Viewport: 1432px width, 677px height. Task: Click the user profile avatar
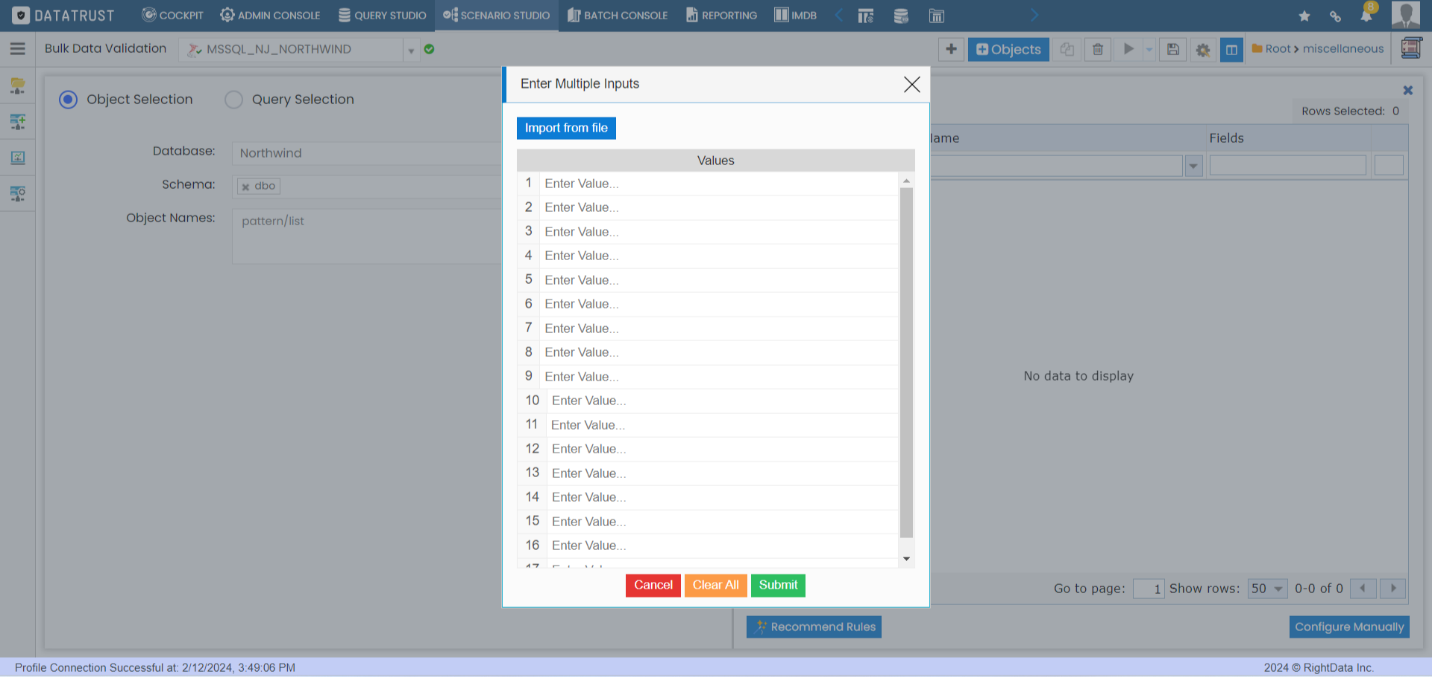click(x=1405, y=15)
